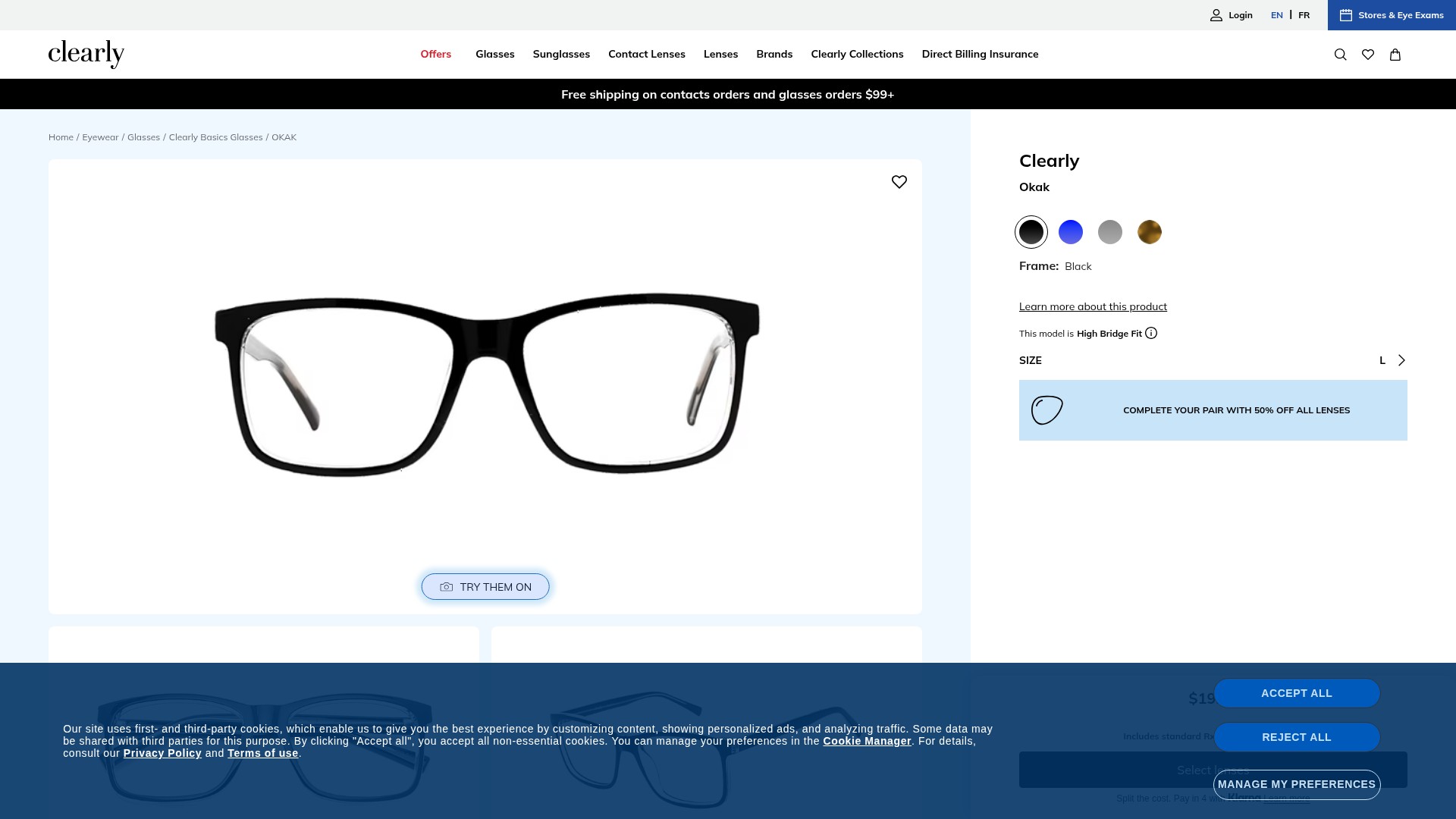Open the search icon in header
Viewport: 1456px width, 819px height.
(1340, 55)
